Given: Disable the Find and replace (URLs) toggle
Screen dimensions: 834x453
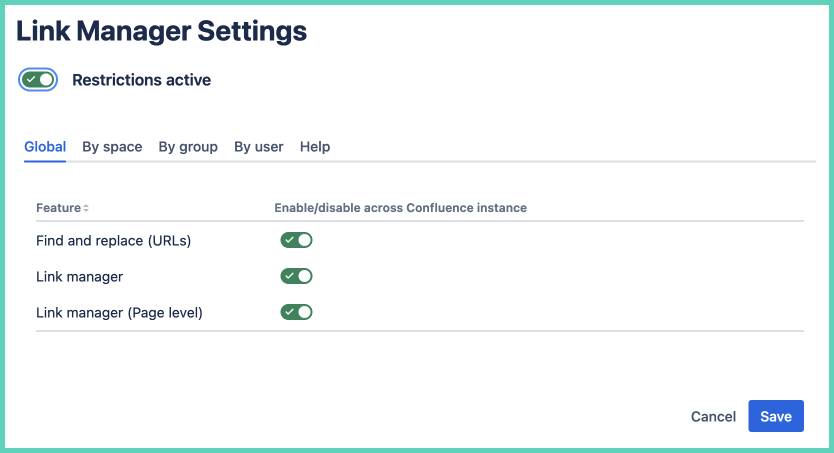Looking at the screenshot, I should tap(296, 240).
